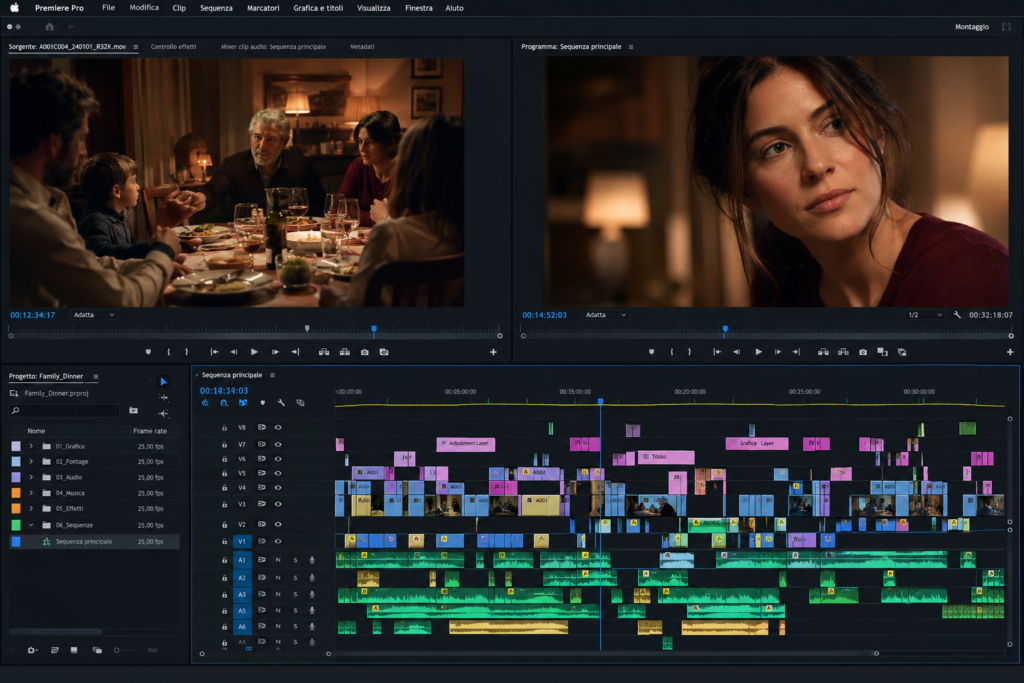Switch to Mixer clip audio tab
Viewport: 1024px width, 683px height.
click(273, 47)
